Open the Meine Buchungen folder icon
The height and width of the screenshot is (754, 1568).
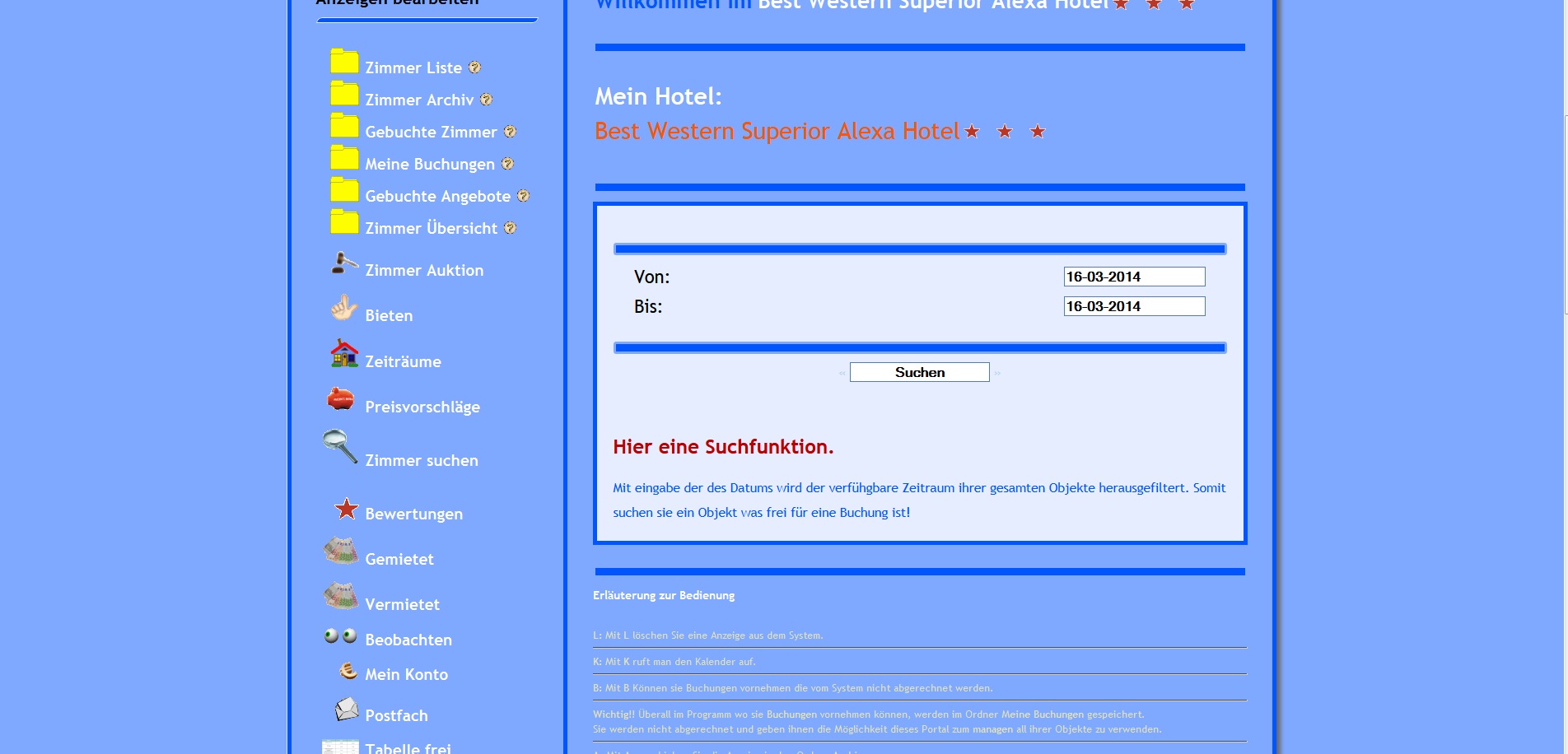tap(344, 157)
